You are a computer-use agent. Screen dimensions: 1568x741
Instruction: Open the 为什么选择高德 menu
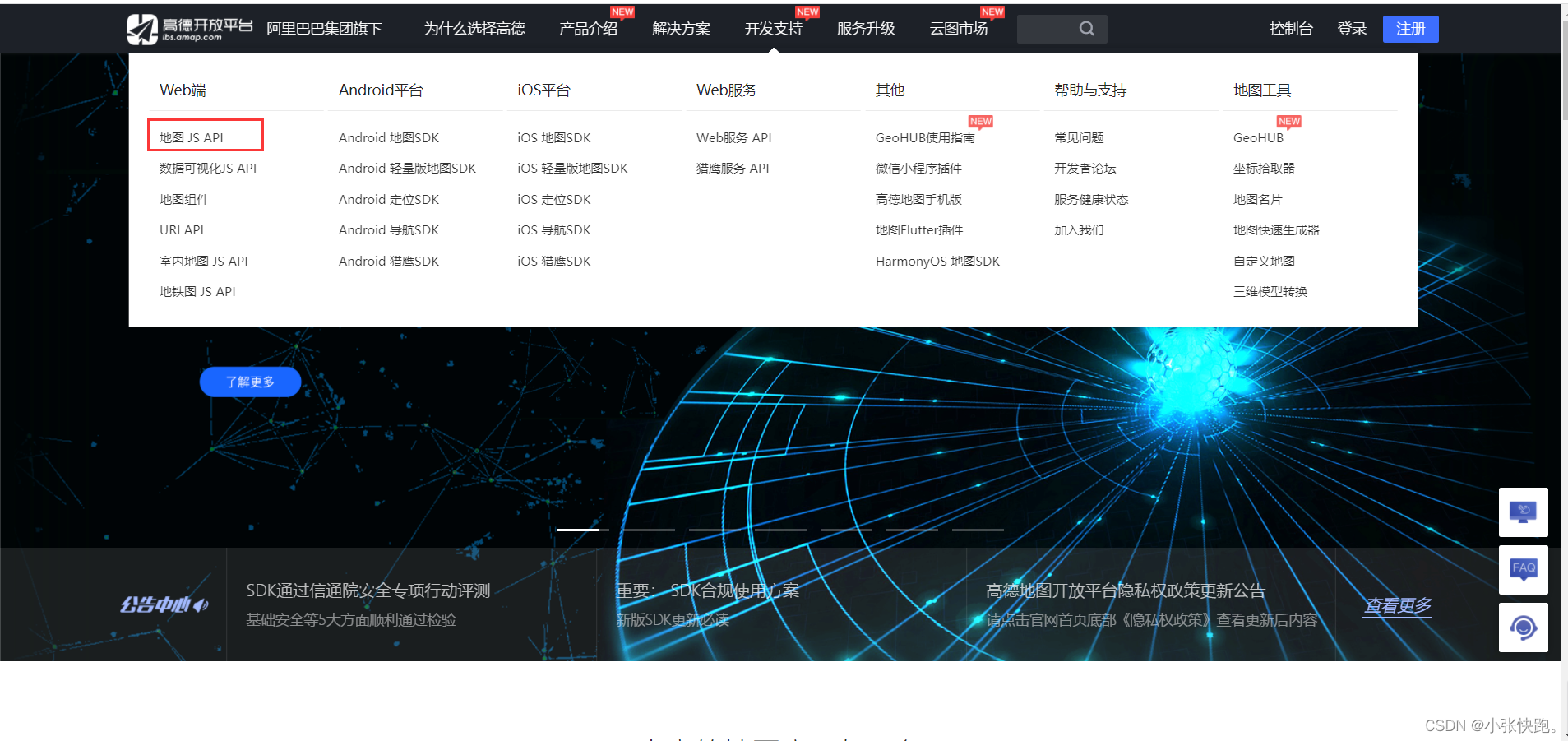pos(474,29)
